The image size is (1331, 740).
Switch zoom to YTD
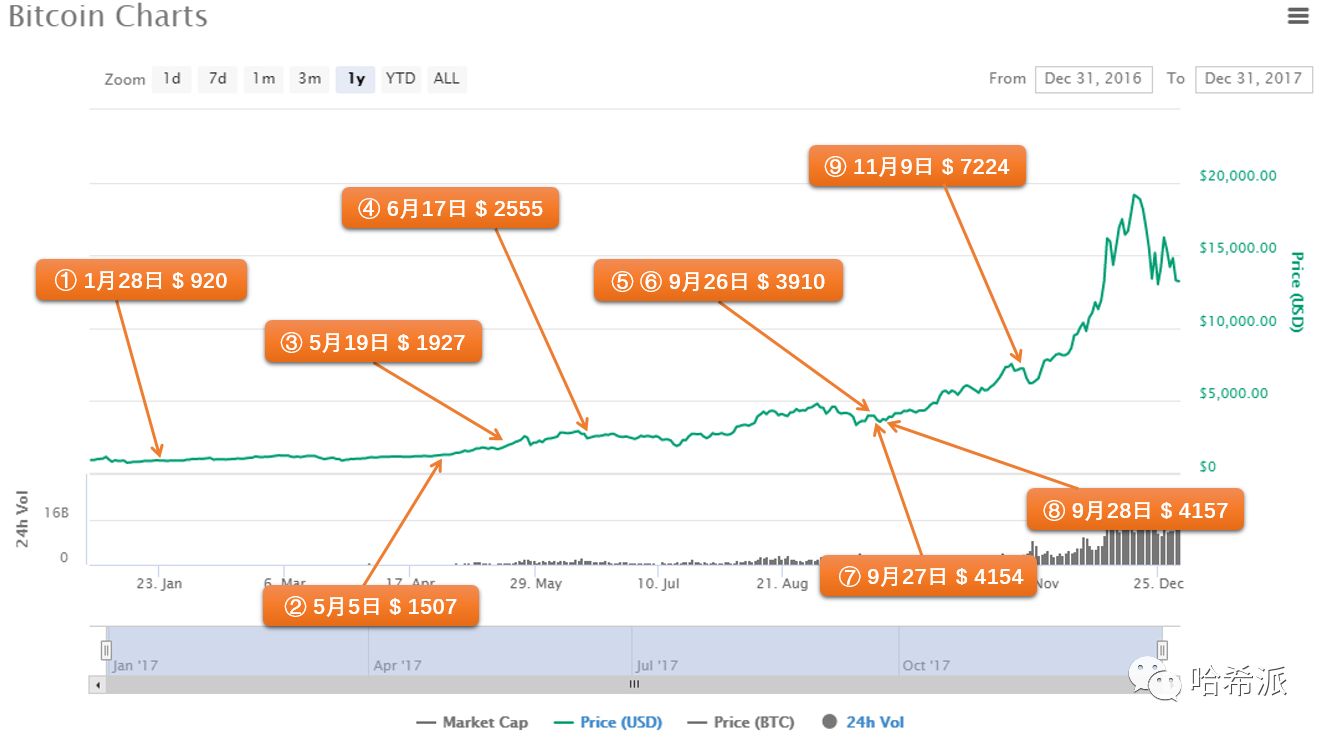(401, 79)
